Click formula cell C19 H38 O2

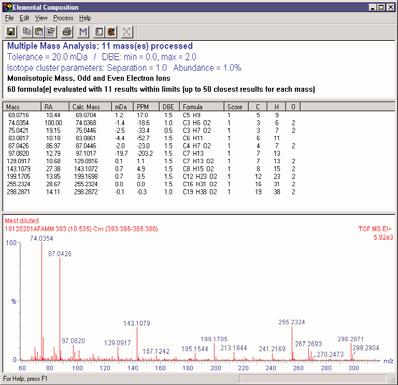[x=200, y=192]
